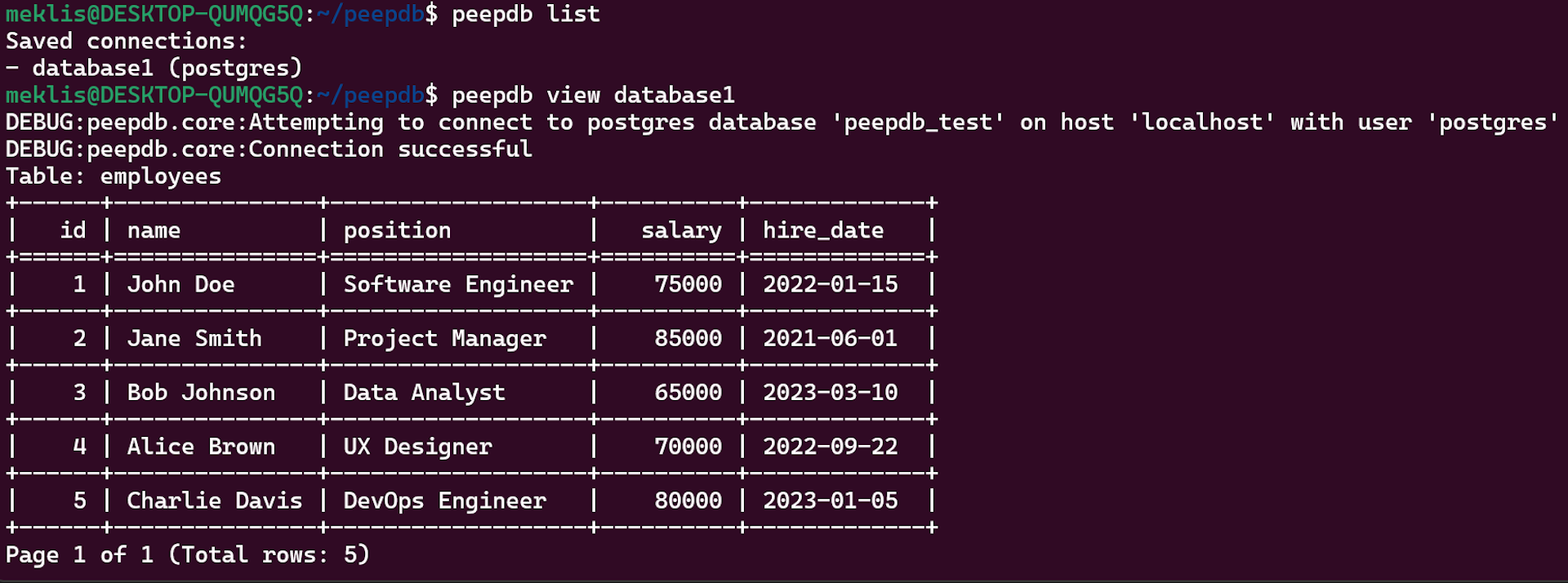Image resolution: width=1568 pixels, height=583 pixels.
Task: Click hire date 2022-01-15
Action: coord(830,284)
